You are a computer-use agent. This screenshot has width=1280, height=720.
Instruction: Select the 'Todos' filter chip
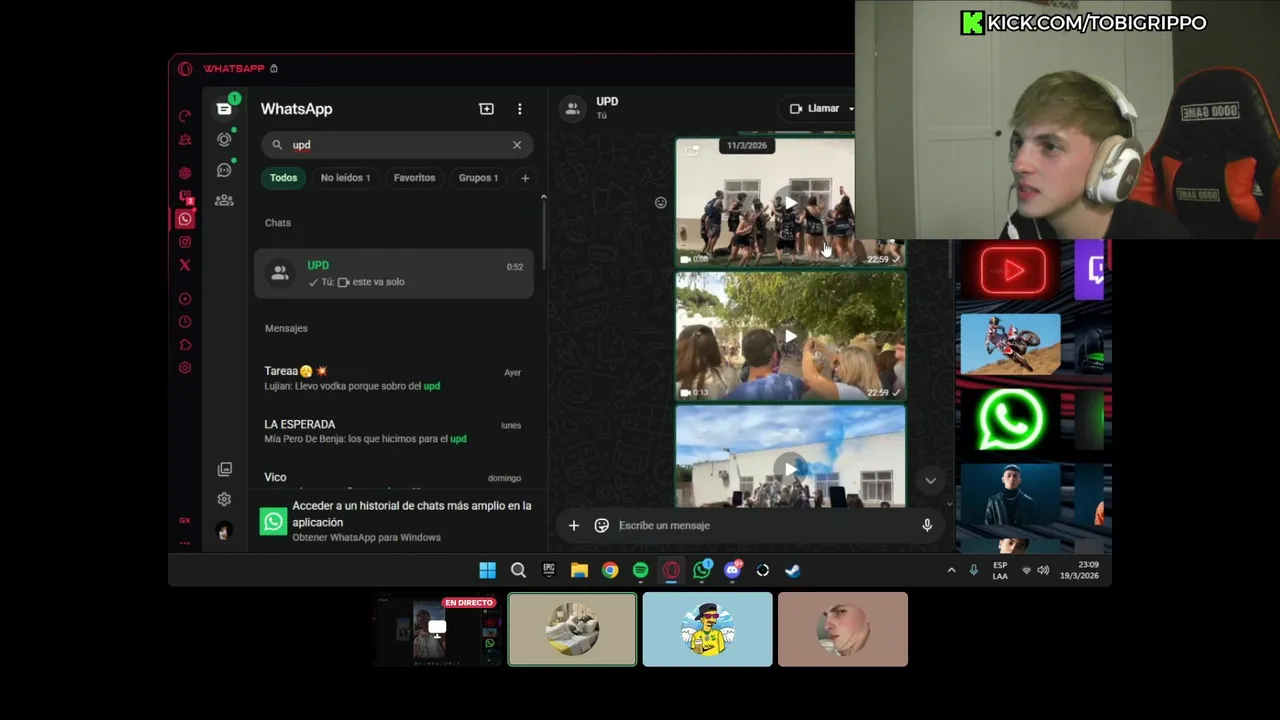click(x=283, y=178)
